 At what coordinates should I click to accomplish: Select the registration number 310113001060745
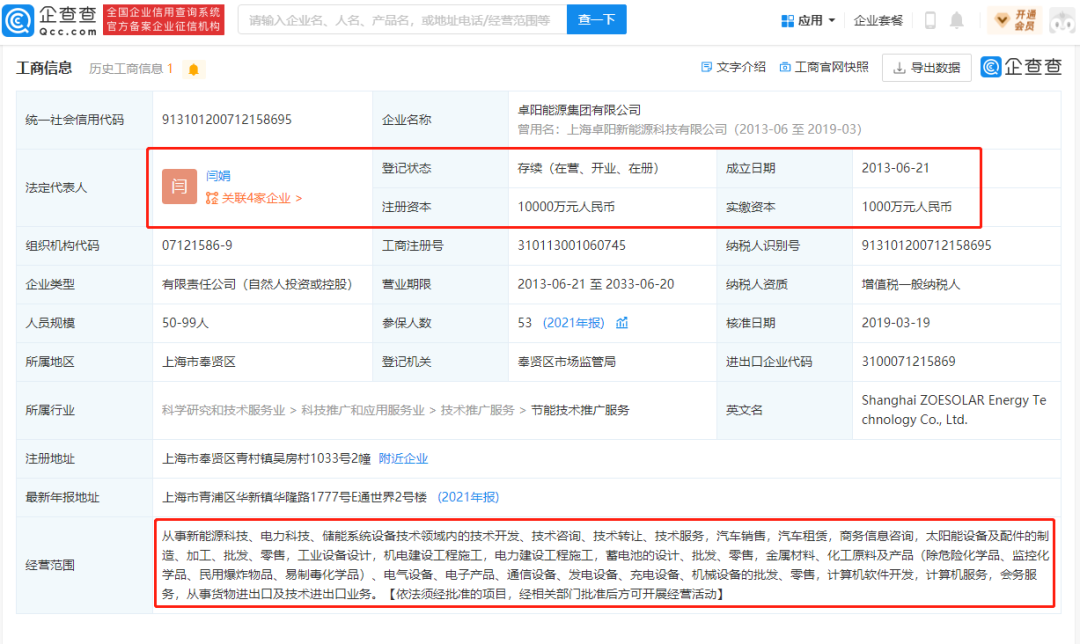pos(572,246)
